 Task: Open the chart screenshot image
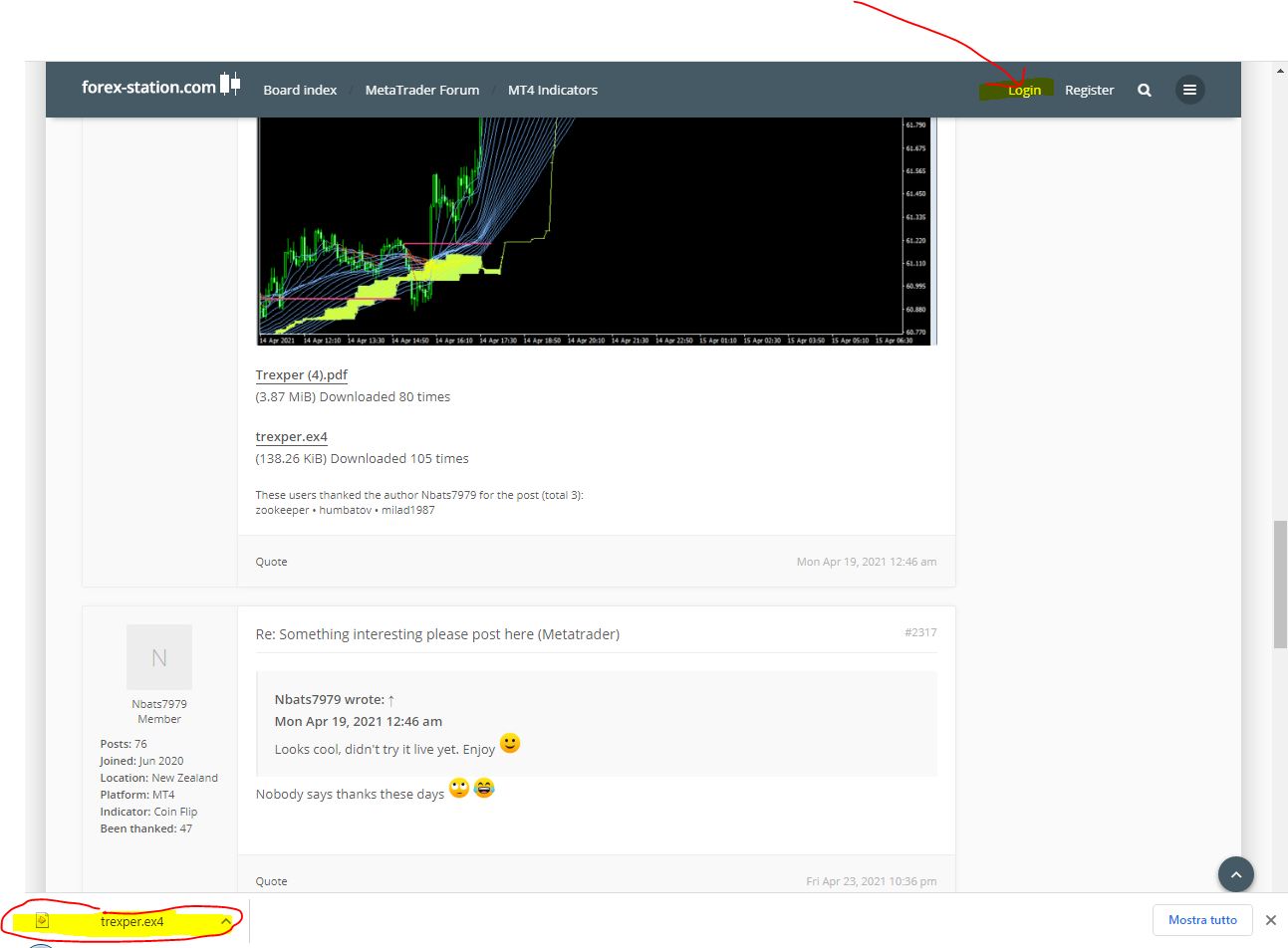[596, 231]
